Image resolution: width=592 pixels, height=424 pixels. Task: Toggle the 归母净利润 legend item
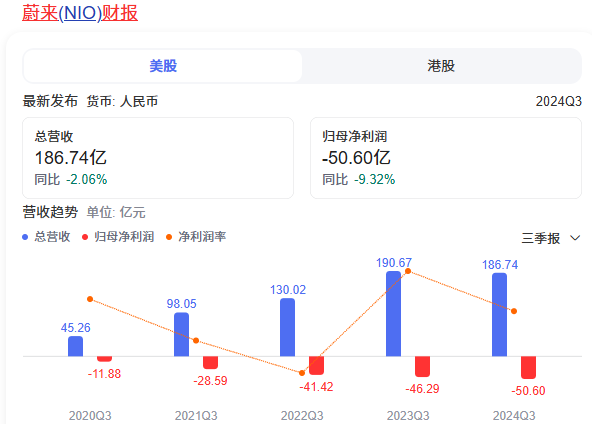[x=118, y=237]
